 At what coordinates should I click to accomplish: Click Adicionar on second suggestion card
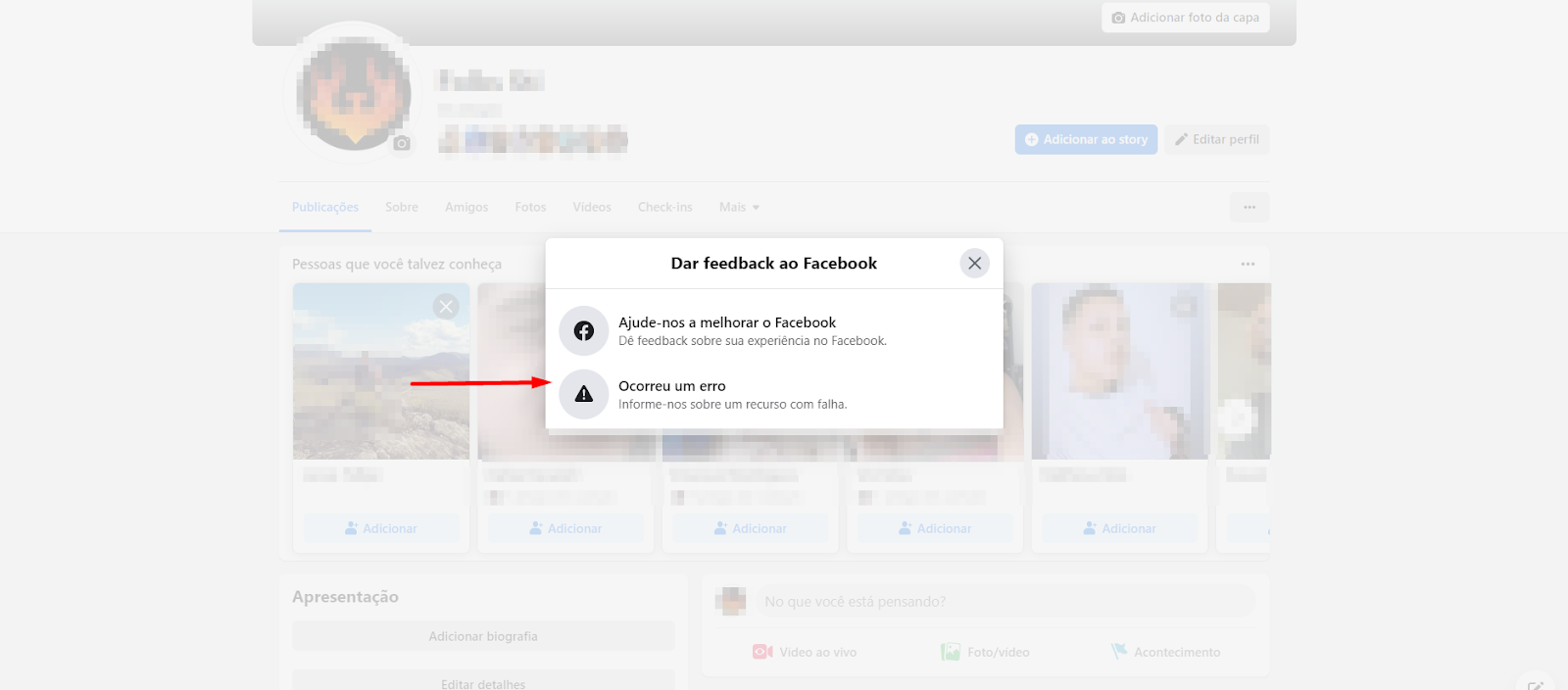[x=565, y=528]
